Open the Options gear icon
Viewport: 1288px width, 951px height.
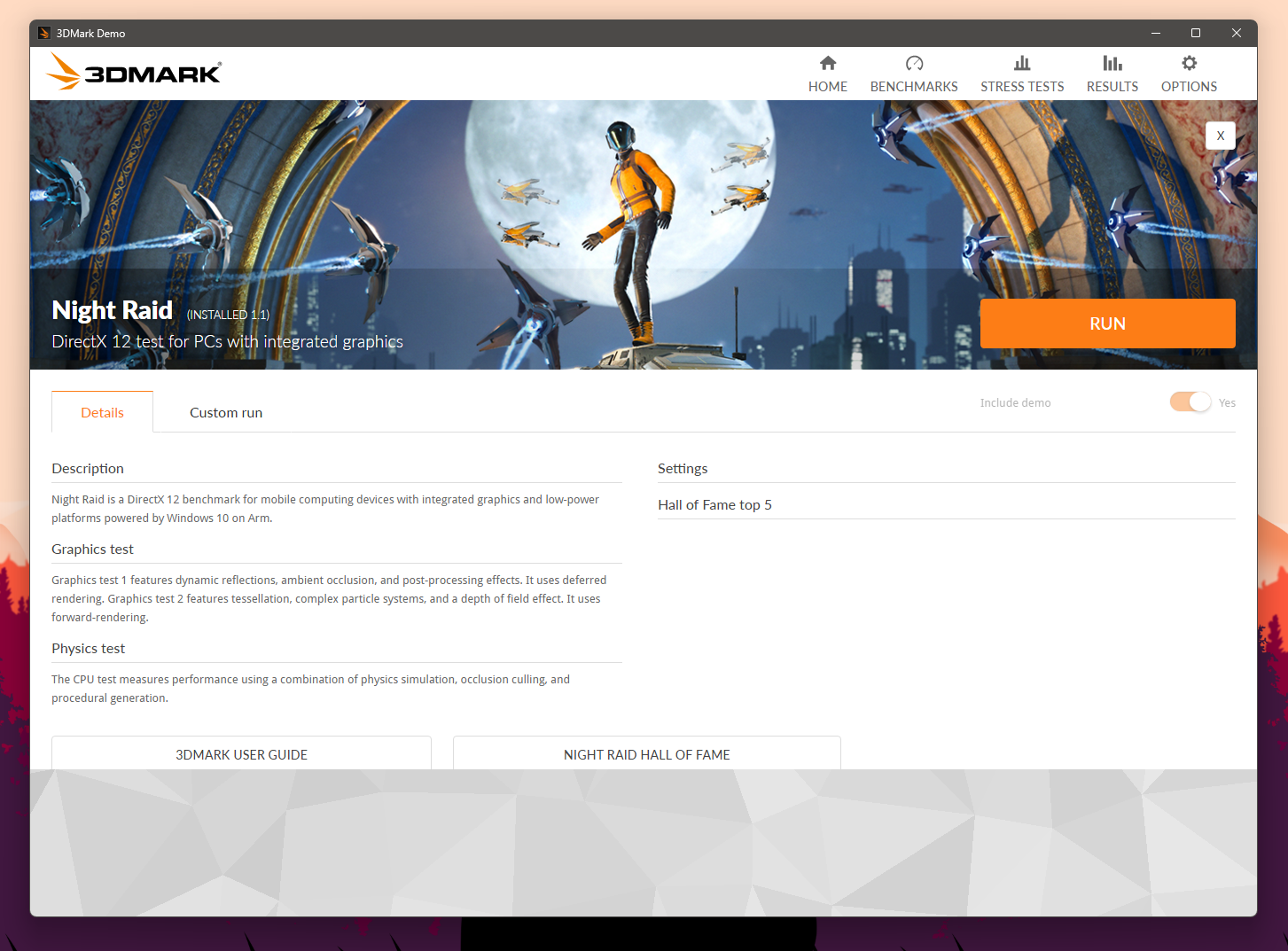1190,63
